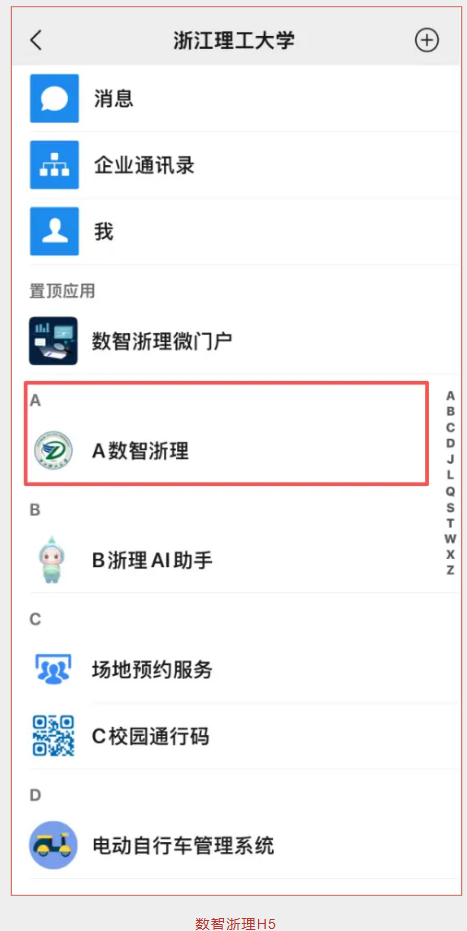
Task: Open the 企业通讯录 org chart icon
Action: (54, 165)
